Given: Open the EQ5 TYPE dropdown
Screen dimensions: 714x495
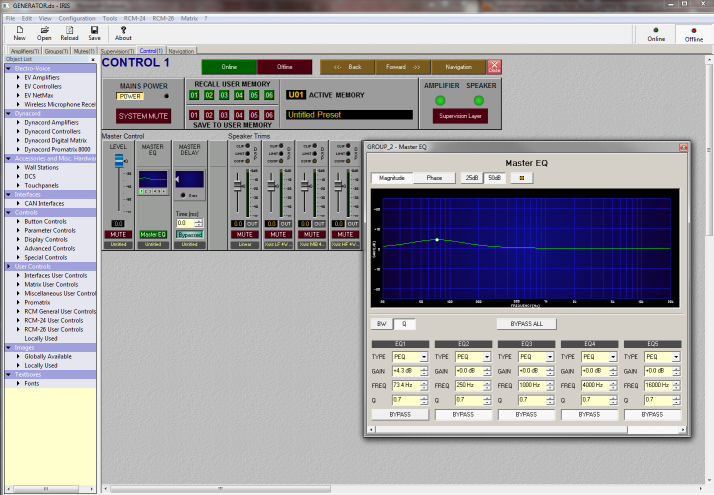Looking at the screenshot, I should [x=676, y=357].
